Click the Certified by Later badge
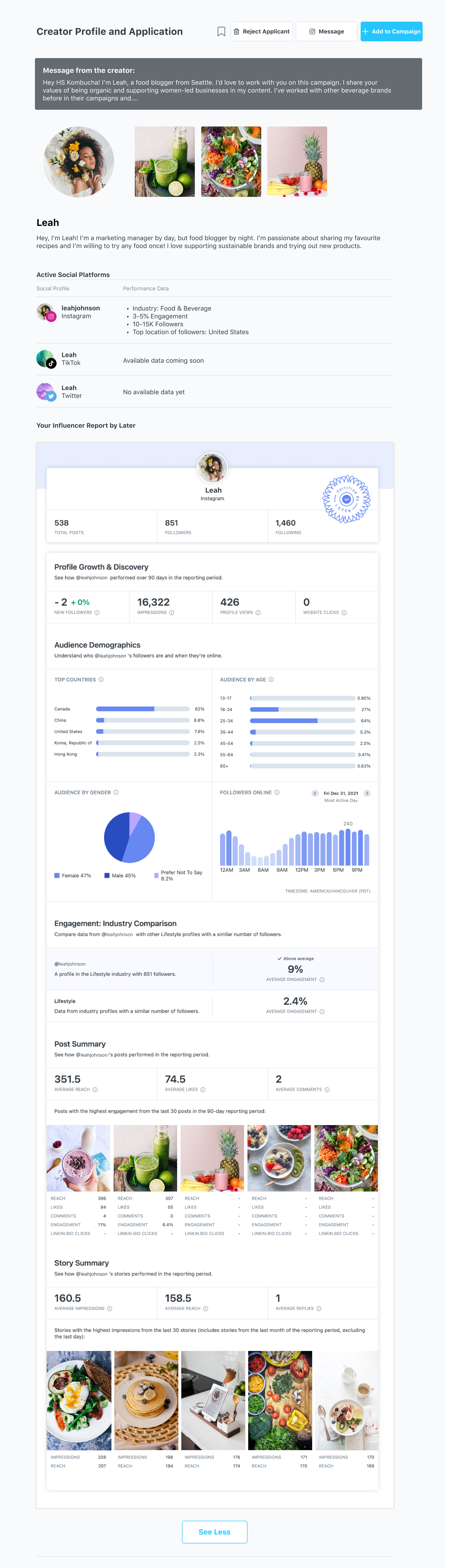 (x=346, y=499)
